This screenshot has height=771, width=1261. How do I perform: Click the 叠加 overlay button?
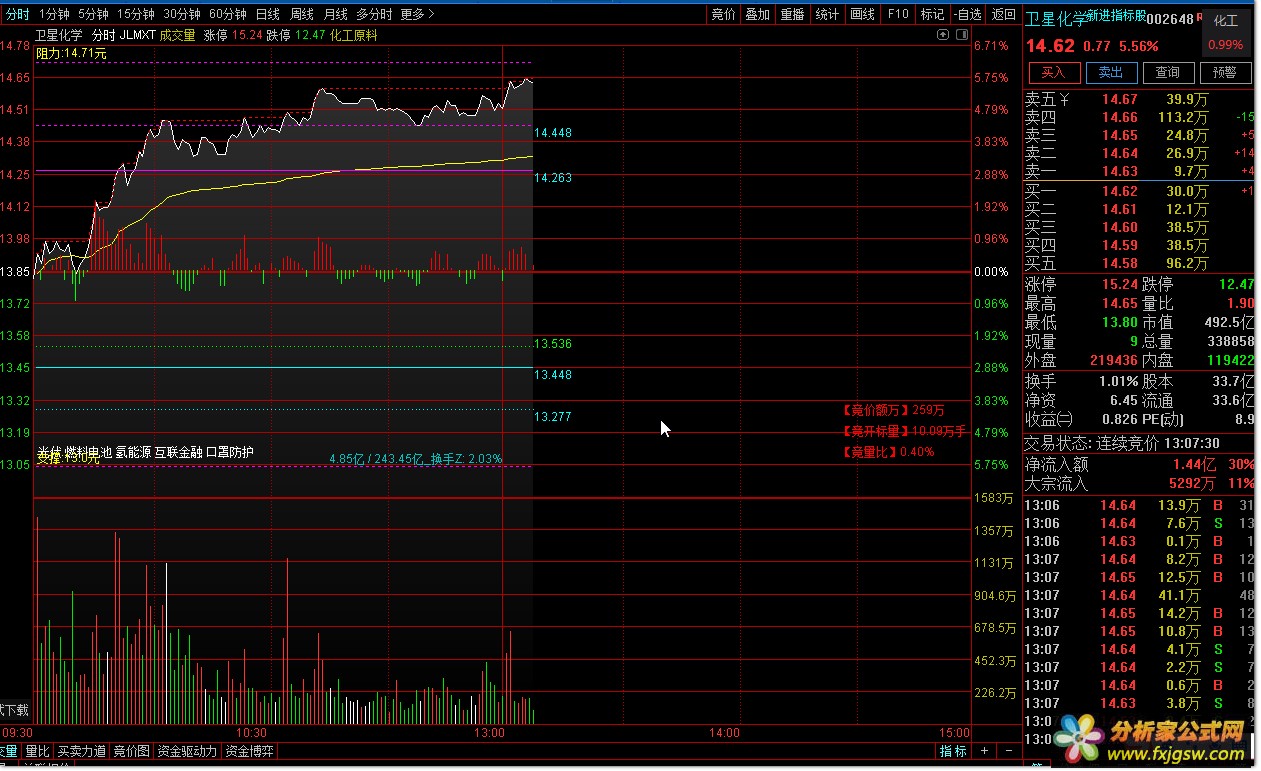point(758,14)
